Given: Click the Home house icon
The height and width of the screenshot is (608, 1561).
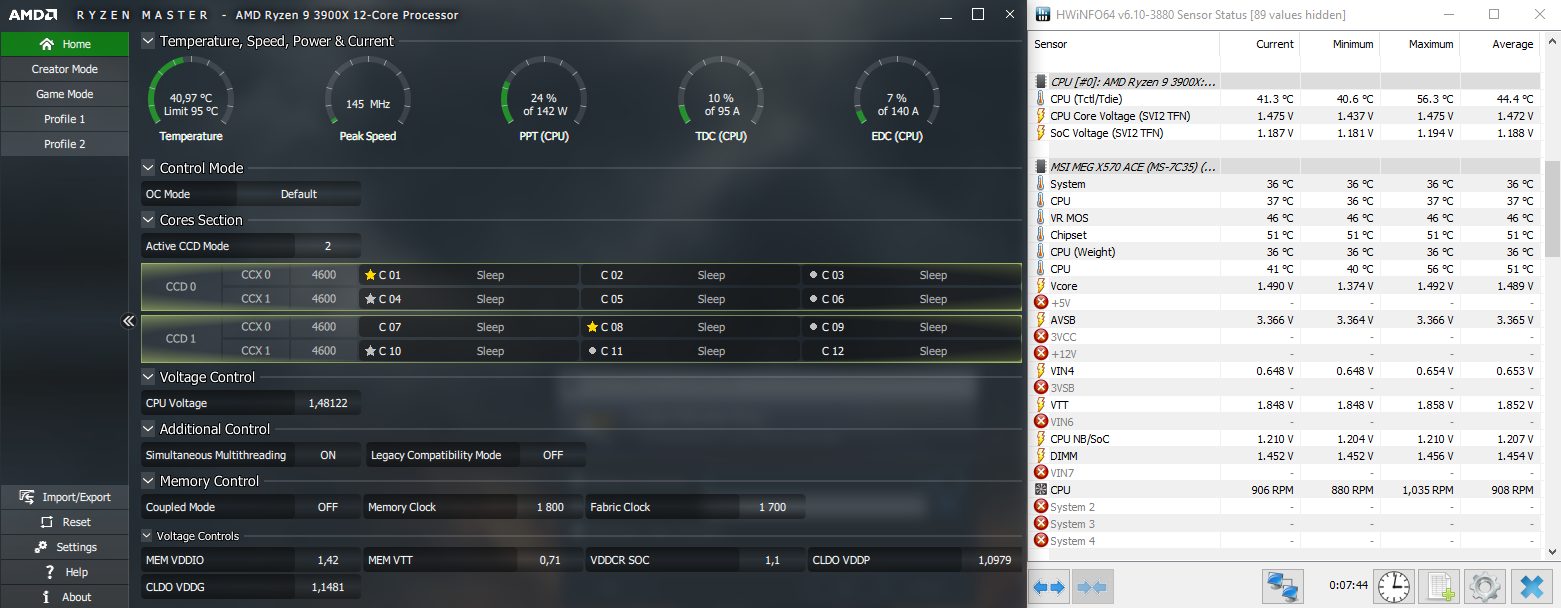Looking at the screenshot, I should [x=46, y=44].
